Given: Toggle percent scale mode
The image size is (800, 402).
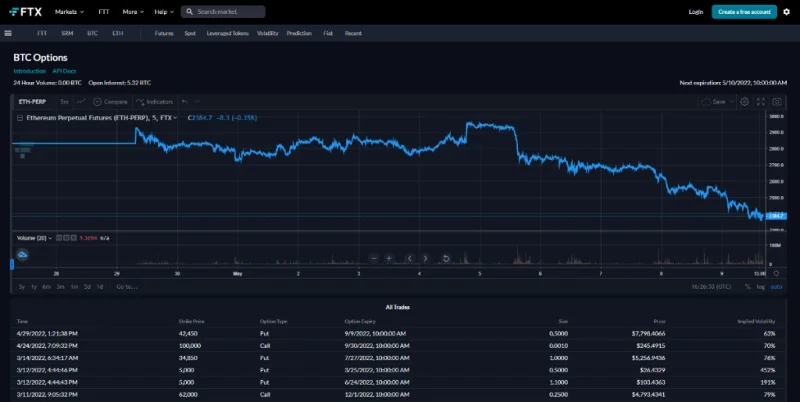Looking at the screenshot, I should point(747,287).
